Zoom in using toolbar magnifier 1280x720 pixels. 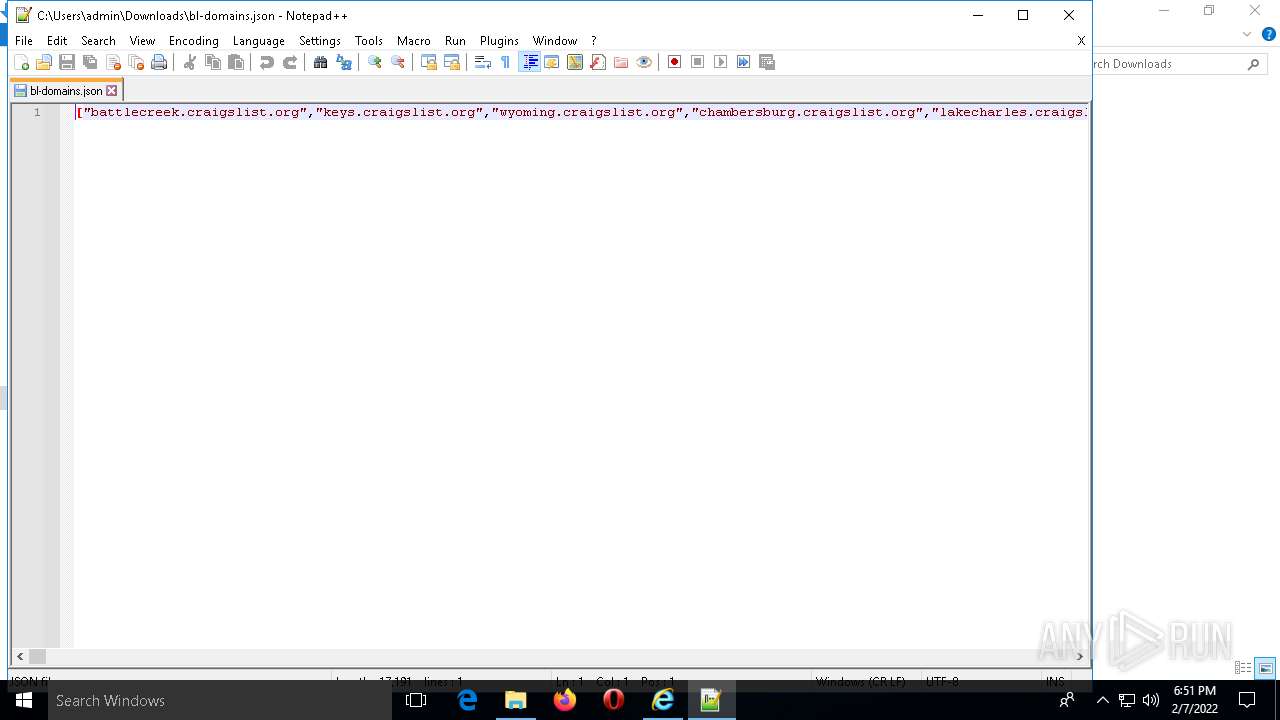pos(375,62)
